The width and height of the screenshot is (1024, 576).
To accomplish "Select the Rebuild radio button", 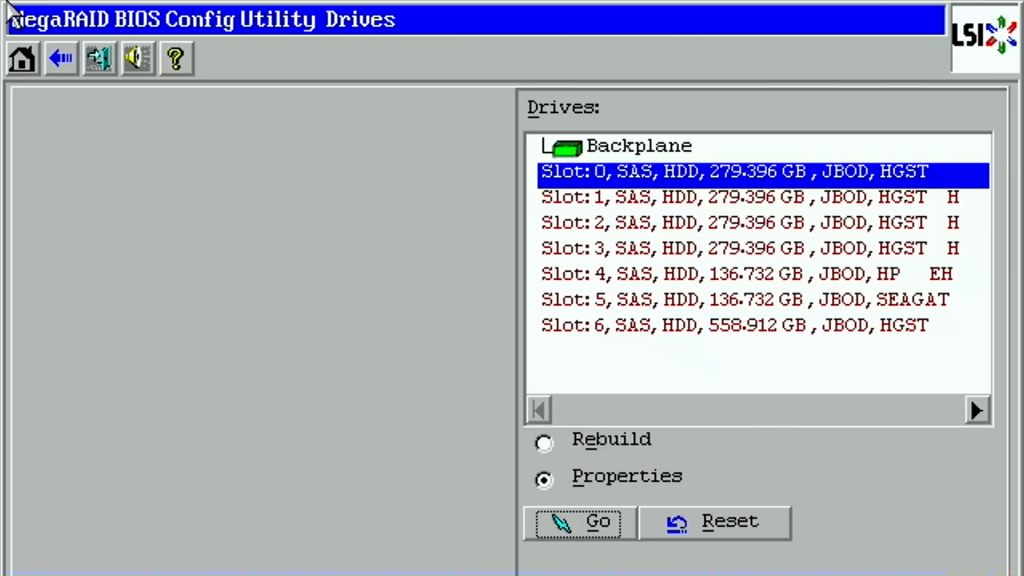I will [x=543, y=443].
